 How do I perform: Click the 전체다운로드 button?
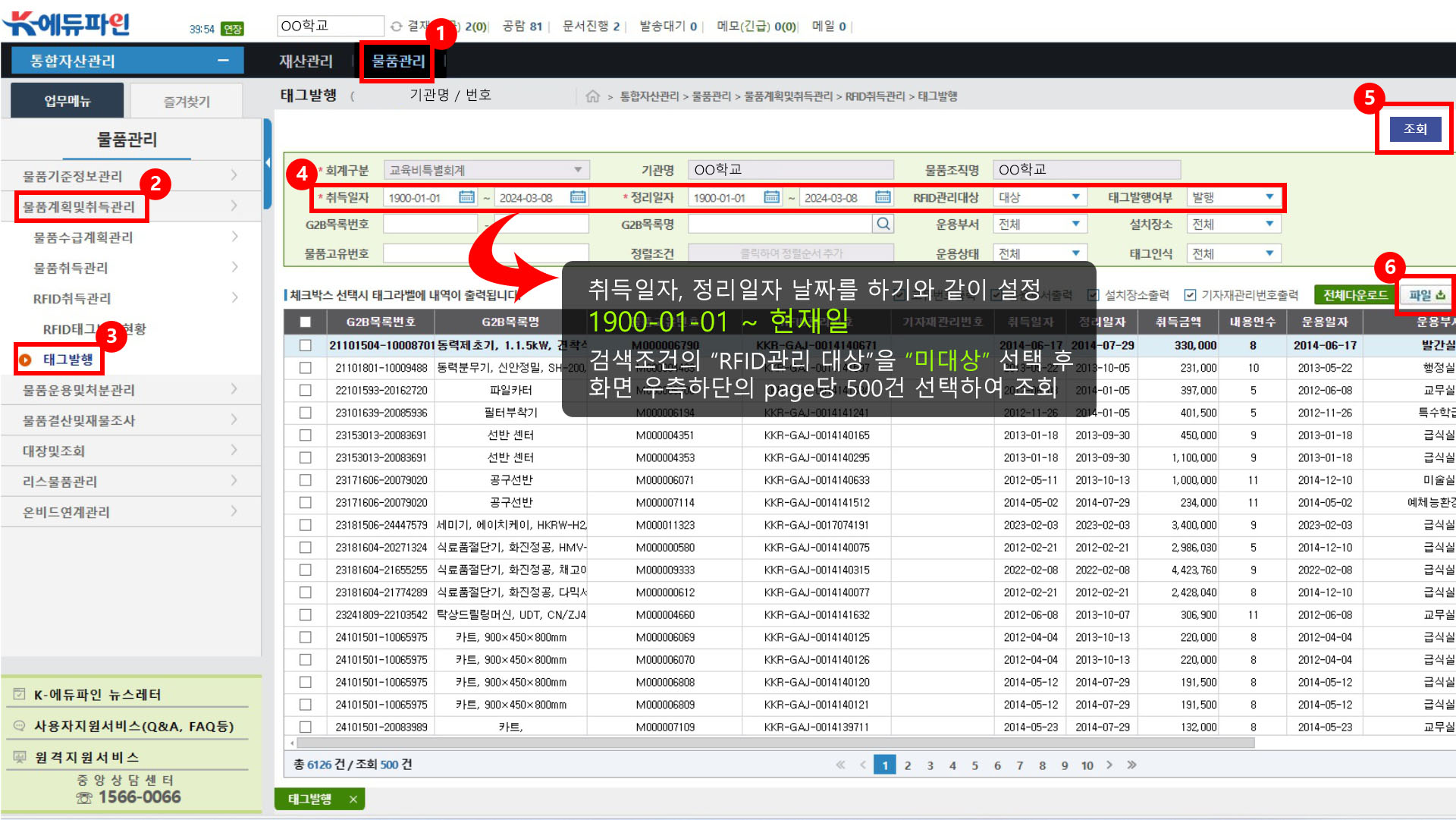pos(1354,295)
